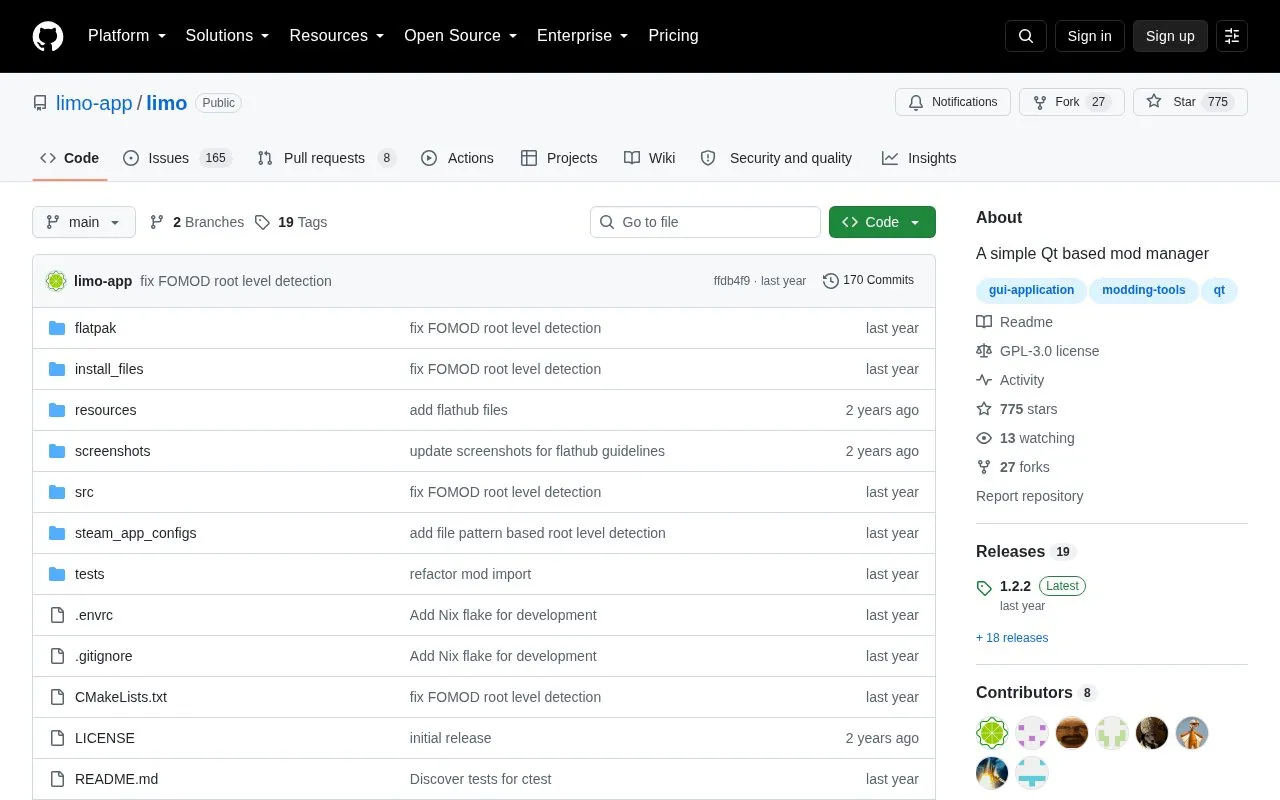The image size is (1280, 800).
Task: Expand the Solutions menu
Action: coord(228,36)
